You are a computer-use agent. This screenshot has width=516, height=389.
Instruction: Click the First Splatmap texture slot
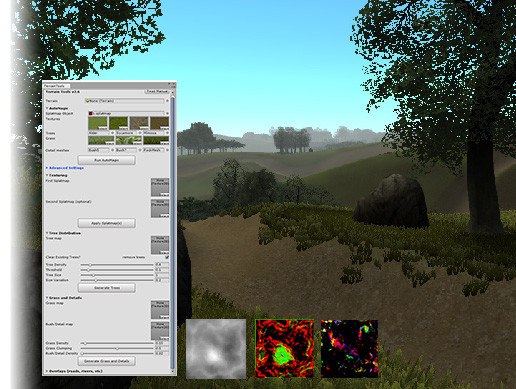coord(160,187)
